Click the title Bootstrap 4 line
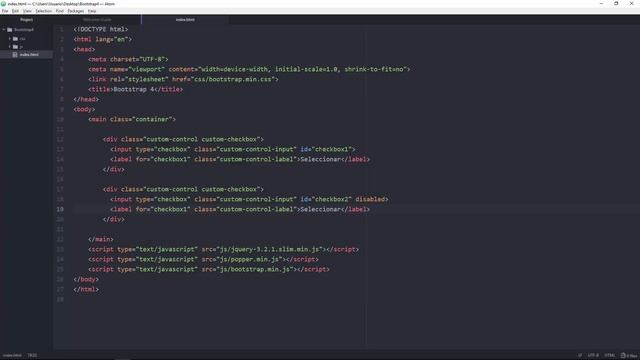Screen dimensions: 640x360 (x=136, y=89)
